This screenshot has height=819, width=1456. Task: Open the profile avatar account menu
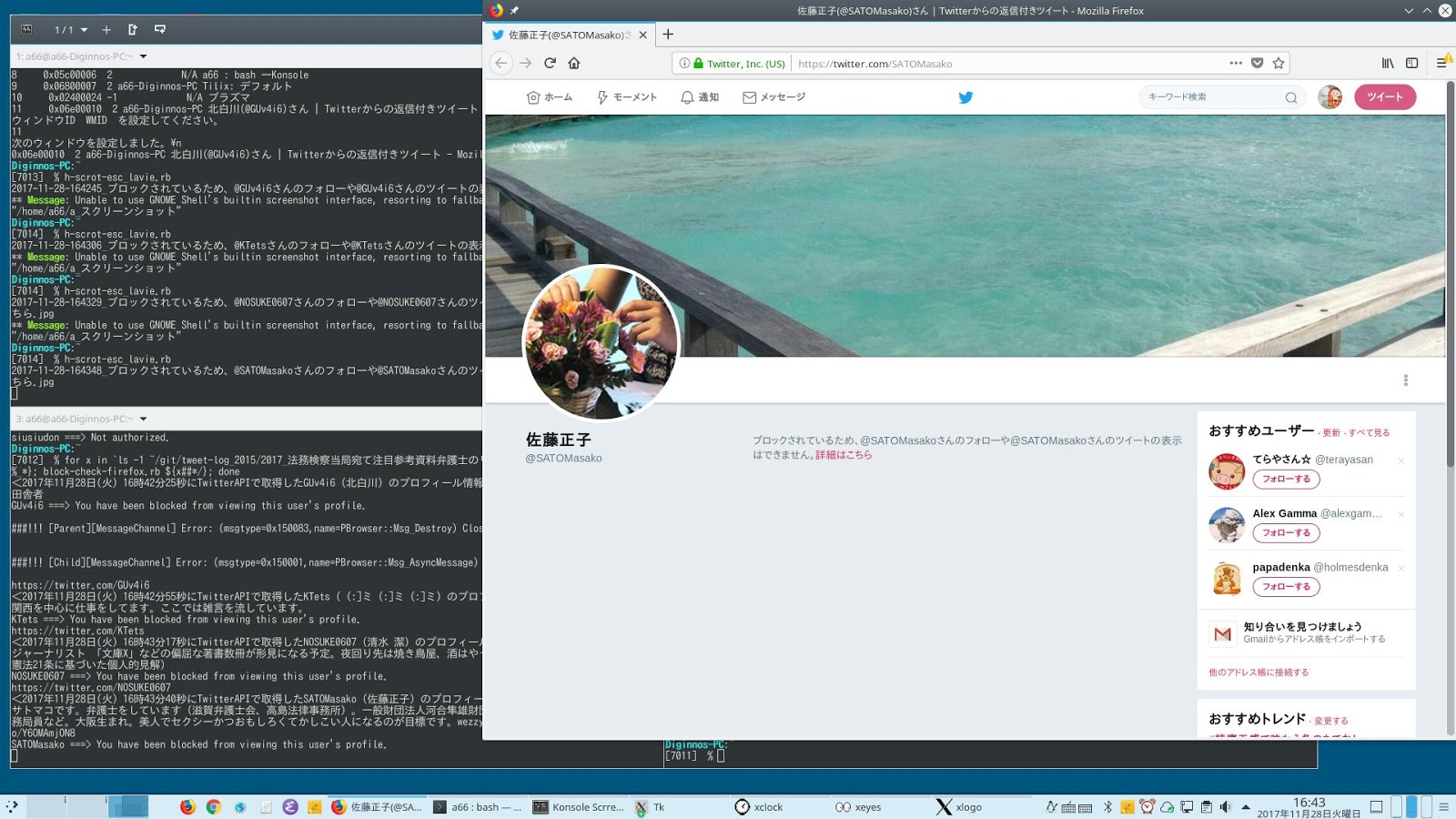pyautogui.click(x=1330, y=97)
